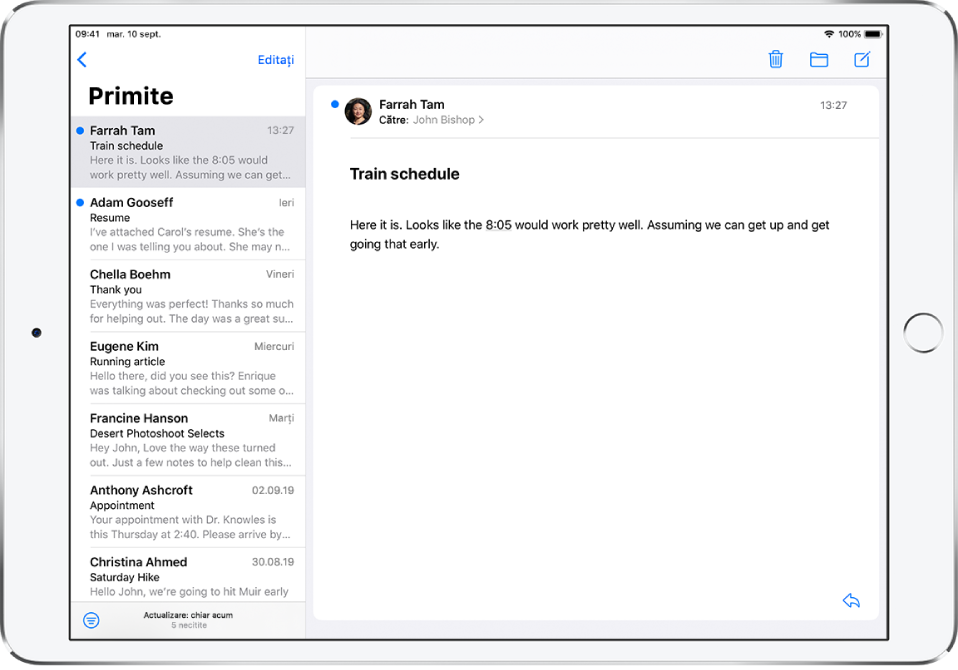Image resolution: width=958 pixels, height=670 pixels.
Task: Tap the back chevron to mailboxes
Action: 82,59
